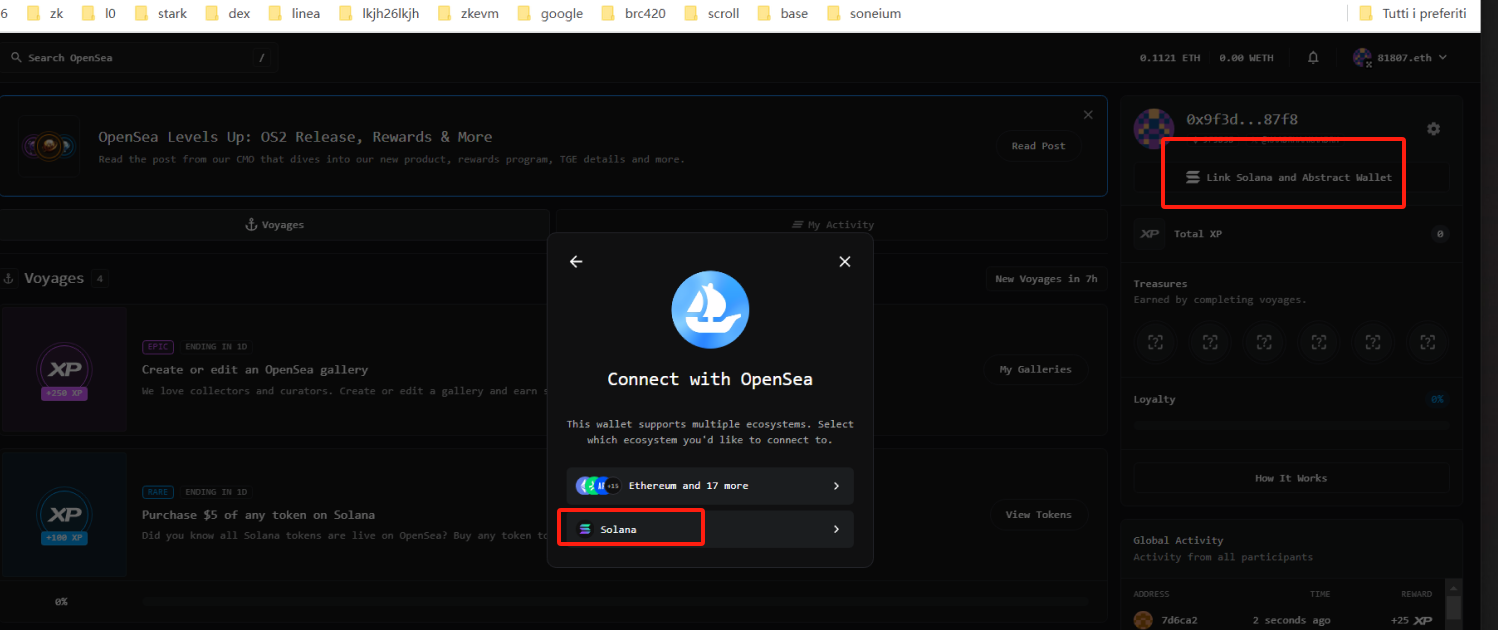Open the How It Works button
The height and width of the screenshot is (630, 1498).
tap(1291, 478)
